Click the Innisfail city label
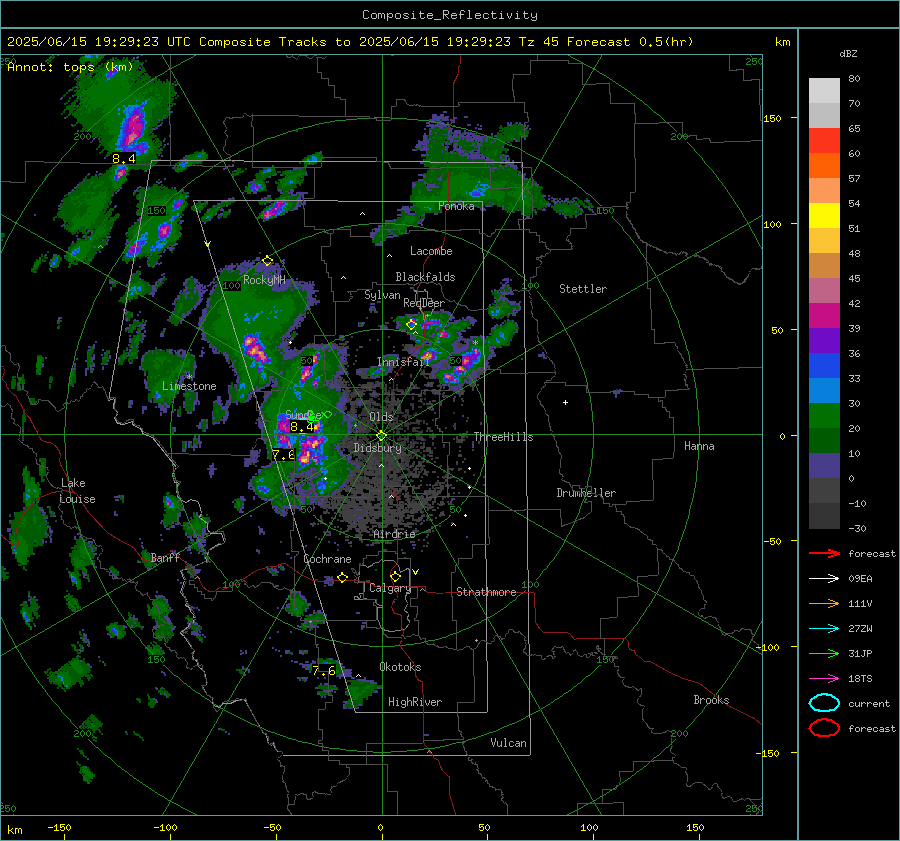 point(403,362)
